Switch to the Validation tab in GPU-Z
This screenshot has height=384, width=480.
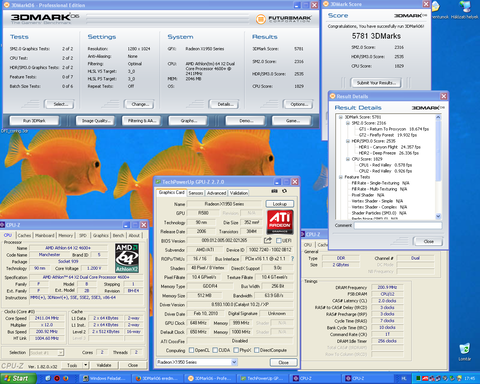point(239,193)
